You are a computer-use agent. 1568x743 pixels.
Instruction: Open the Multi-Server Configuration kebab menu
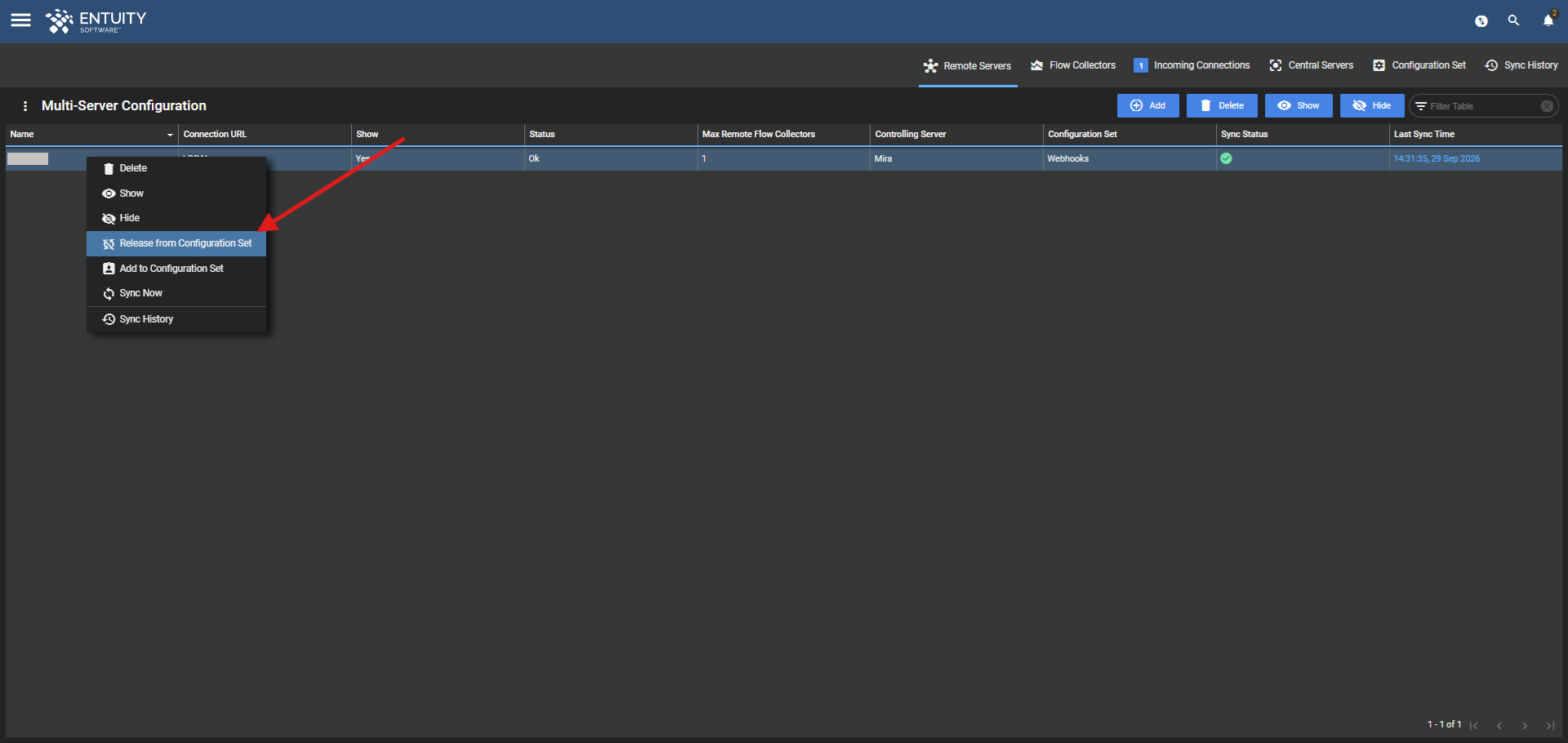tap(25, 106)
